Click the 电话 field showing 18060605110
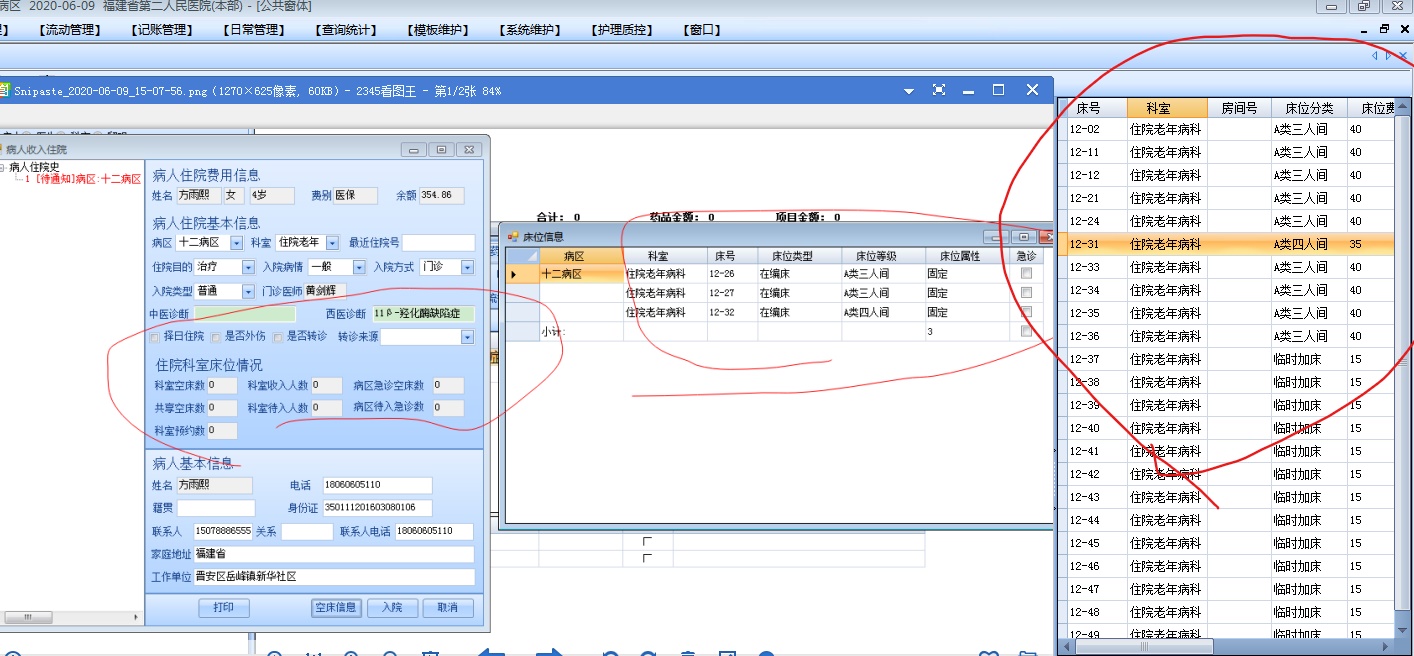 (377, 485)
